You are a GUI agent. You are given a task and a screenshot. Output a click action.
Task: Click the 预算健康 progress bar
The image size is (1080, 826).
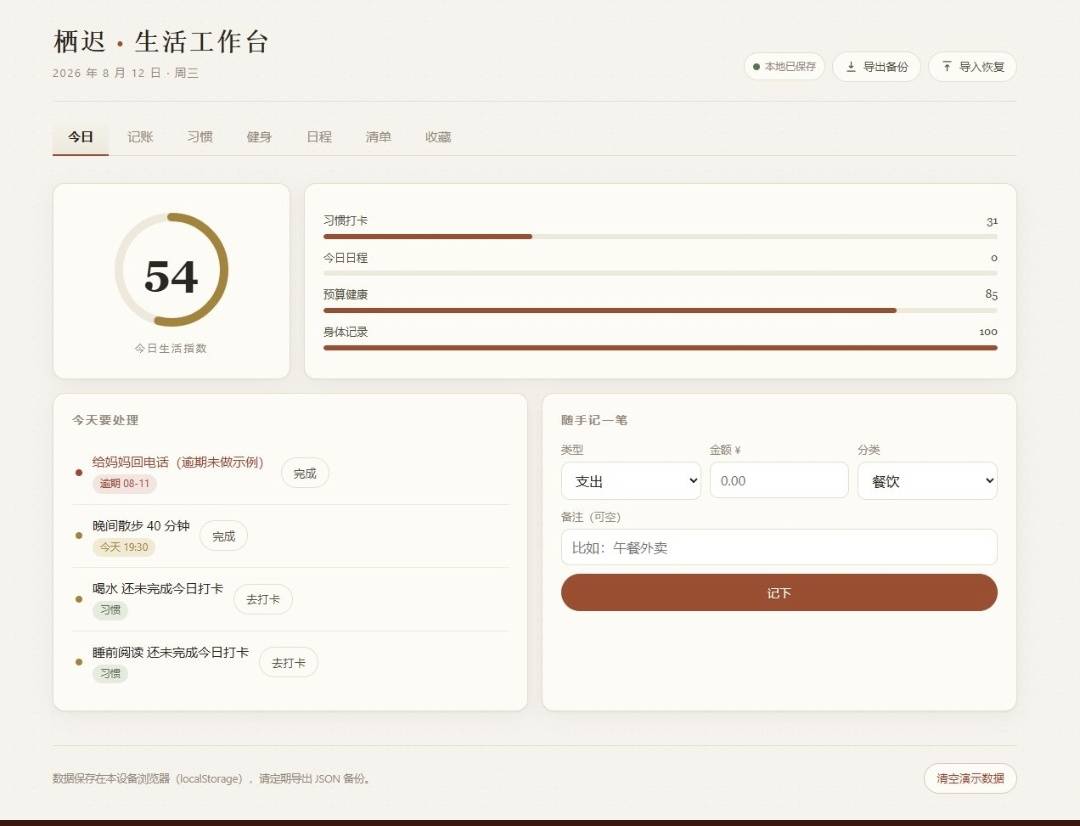(x=661, y=311)
